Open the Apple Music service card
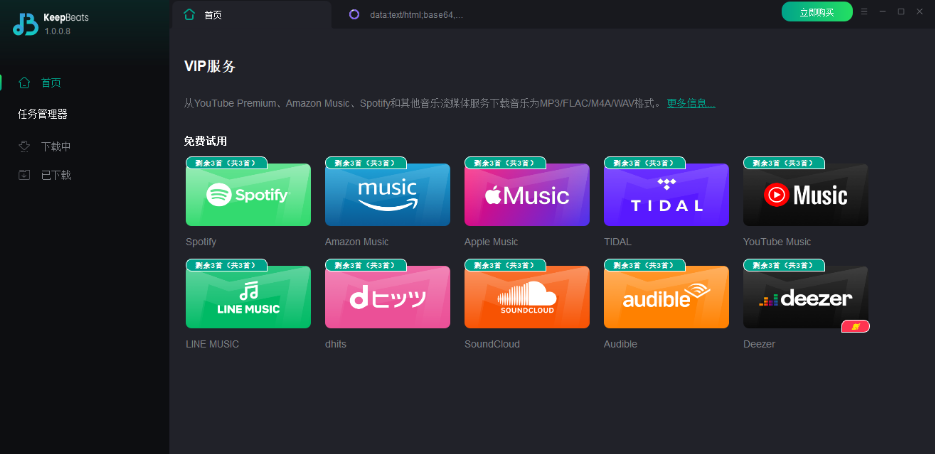 [527, 194]
